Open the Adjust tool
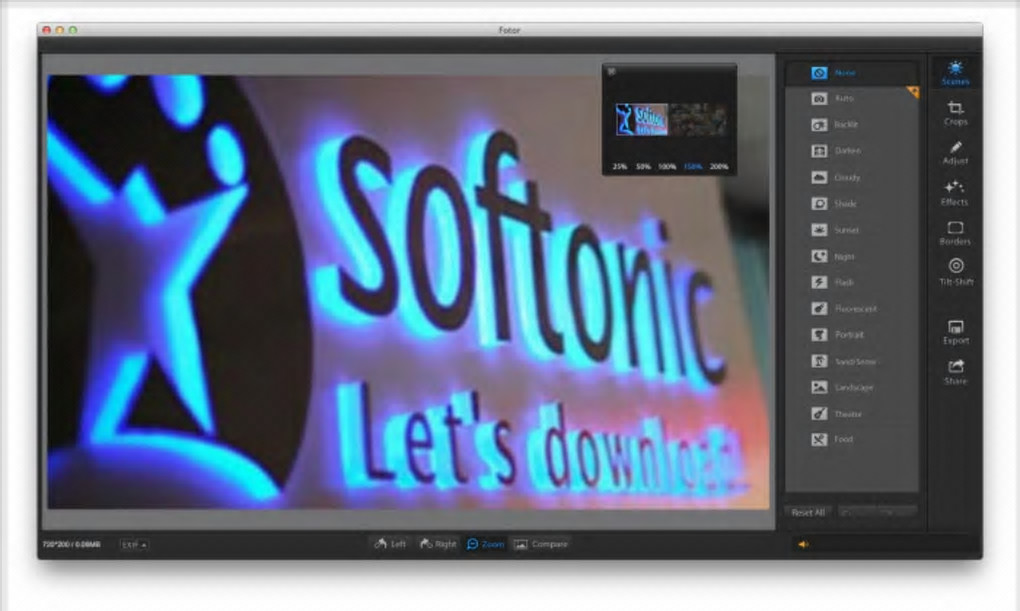The image size is (1020, 611). click(x=955, y=153)
